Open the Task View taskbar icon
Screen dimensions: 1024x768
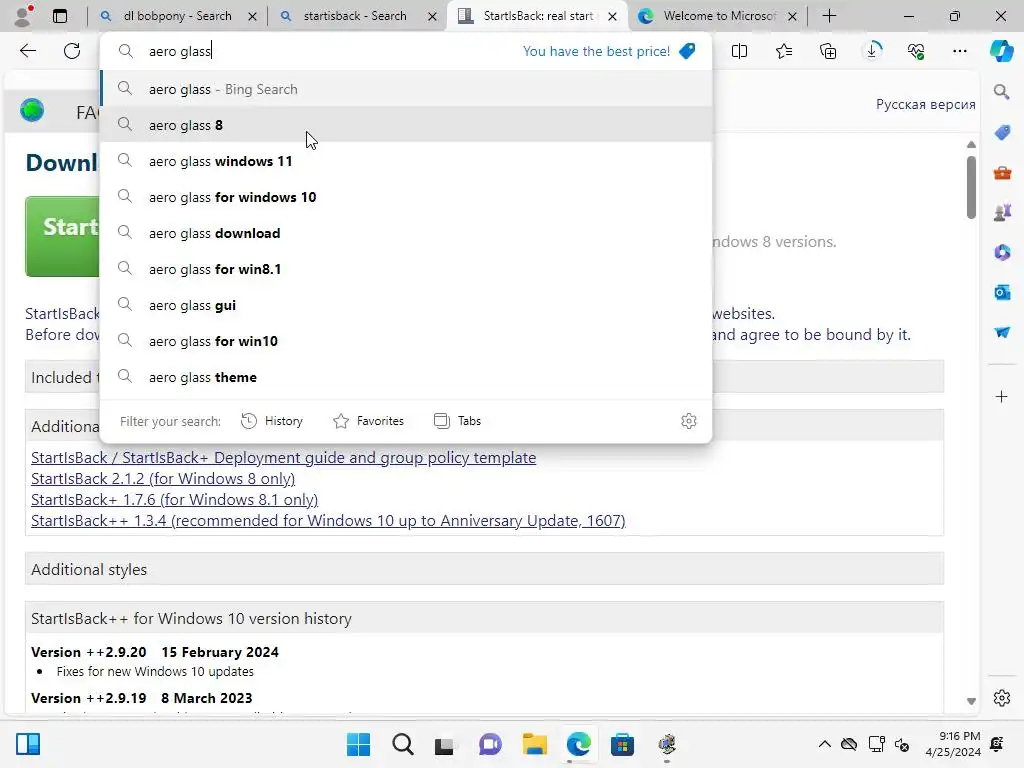point(445,744)
